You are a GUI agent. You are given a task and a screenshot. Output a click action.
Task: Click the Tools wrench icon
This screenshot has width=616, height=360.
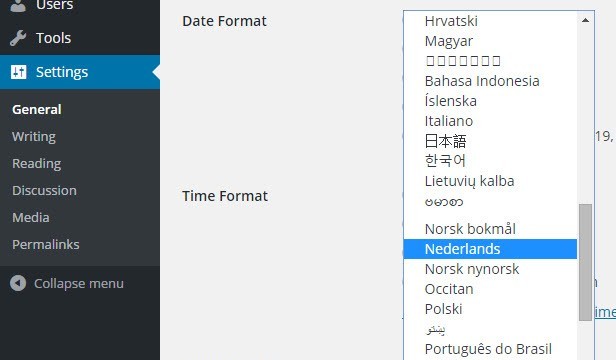point(18,38)
